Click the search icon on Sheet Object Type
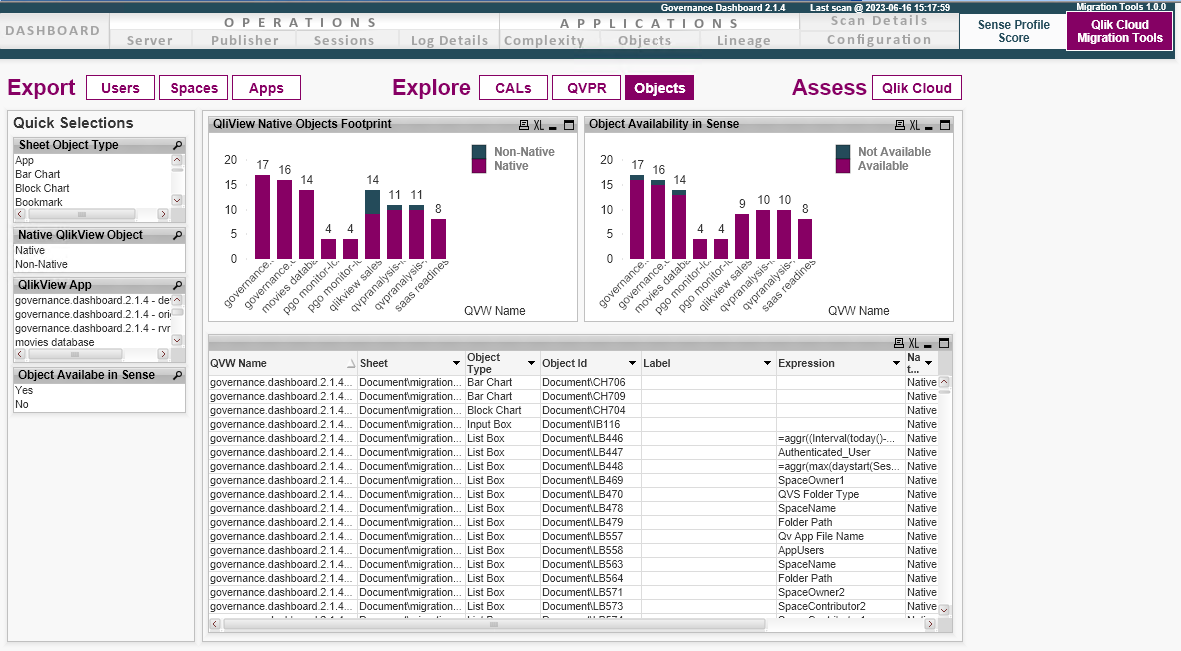The height and width of the screenshot is (651, 1181). point(176,144)
